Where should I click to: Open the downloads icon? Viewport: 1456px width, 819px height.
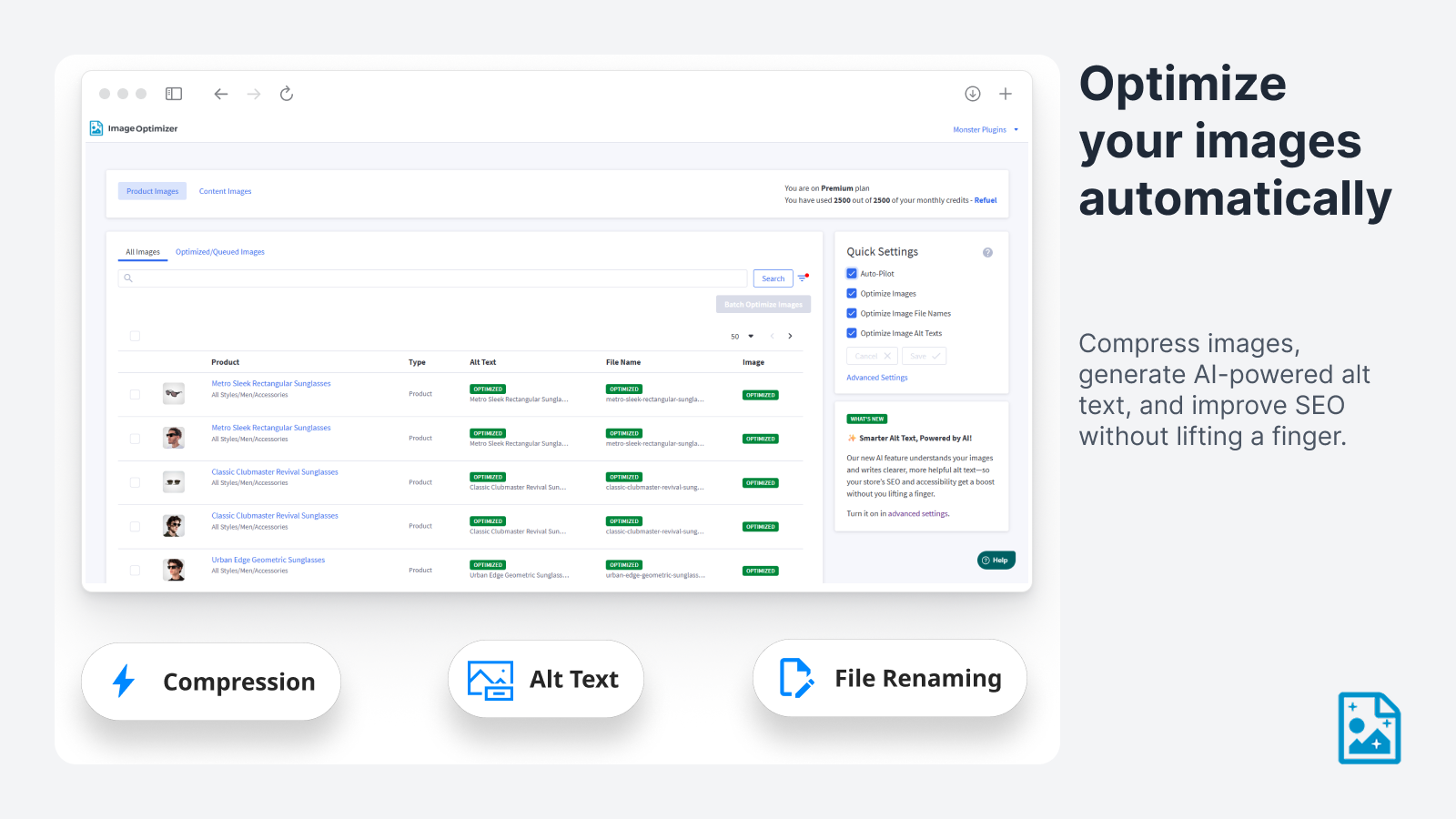[973, 94]
